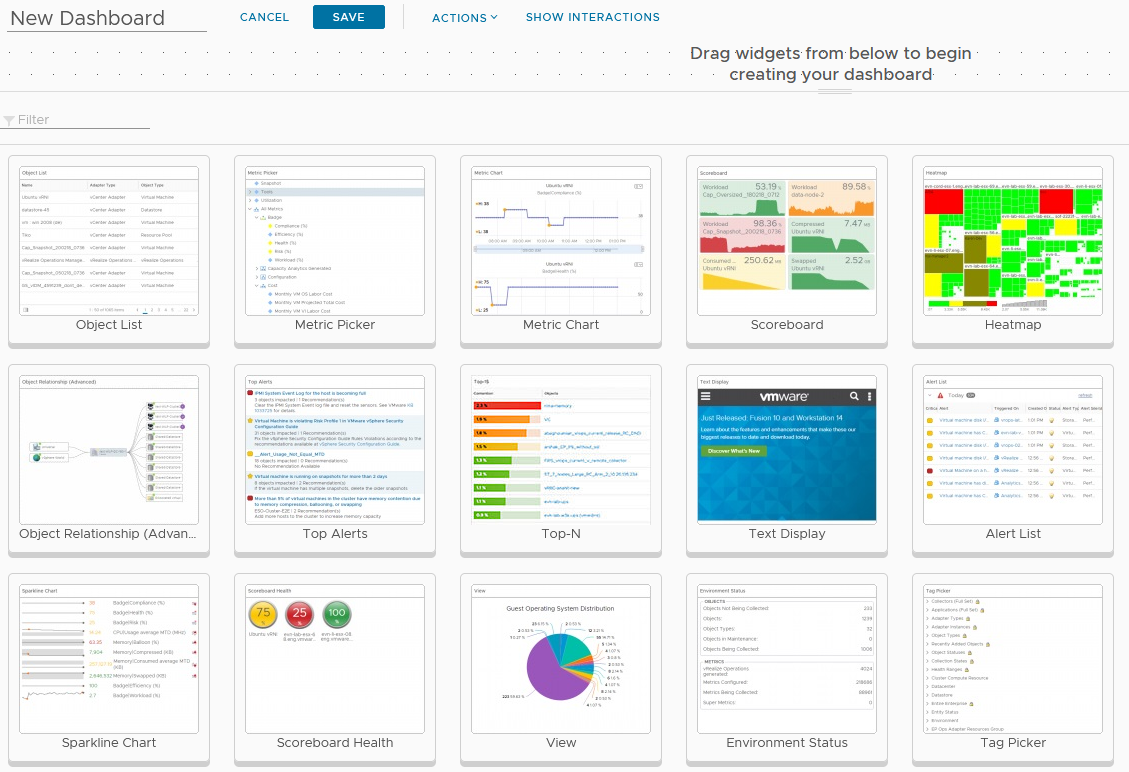Save the new dashboard
Screen dimensions: 1129x772
(348, 17)
